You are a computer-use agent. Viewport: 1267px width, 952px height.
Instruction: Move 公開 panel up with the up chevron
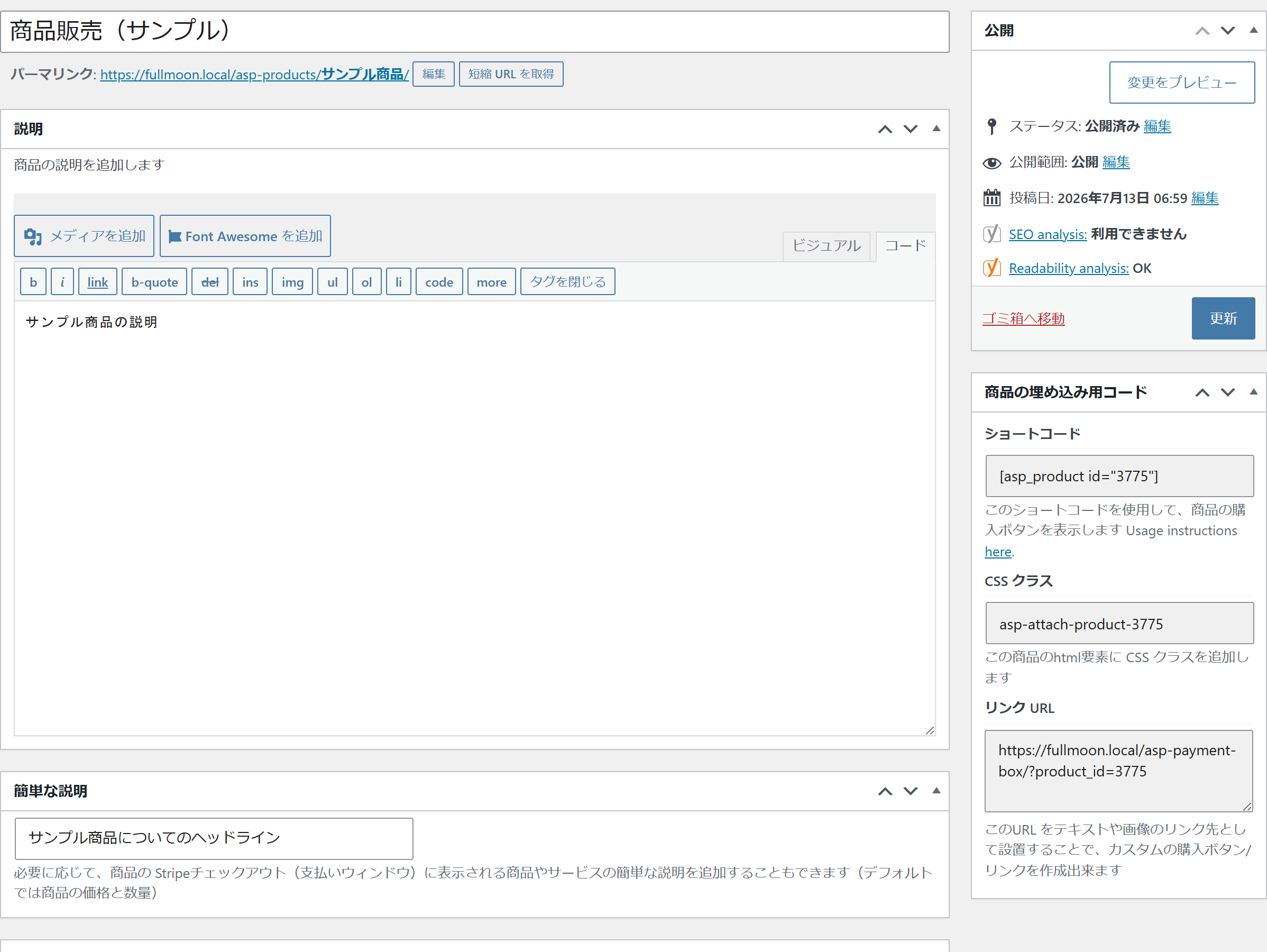tap(1202, 30)
